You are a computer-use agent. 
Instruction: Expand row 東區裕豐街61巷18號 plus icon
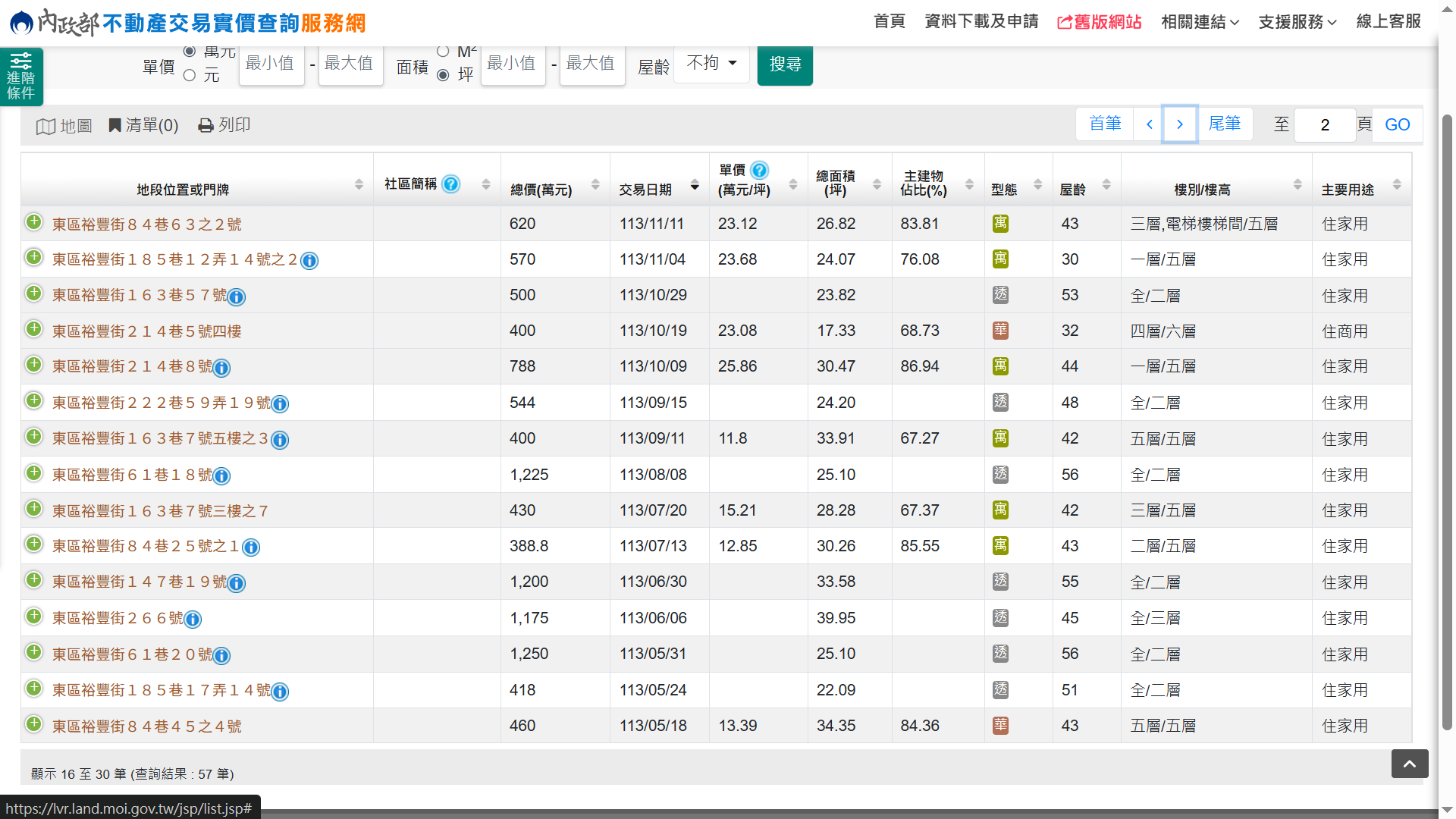(x=34, y=473)
